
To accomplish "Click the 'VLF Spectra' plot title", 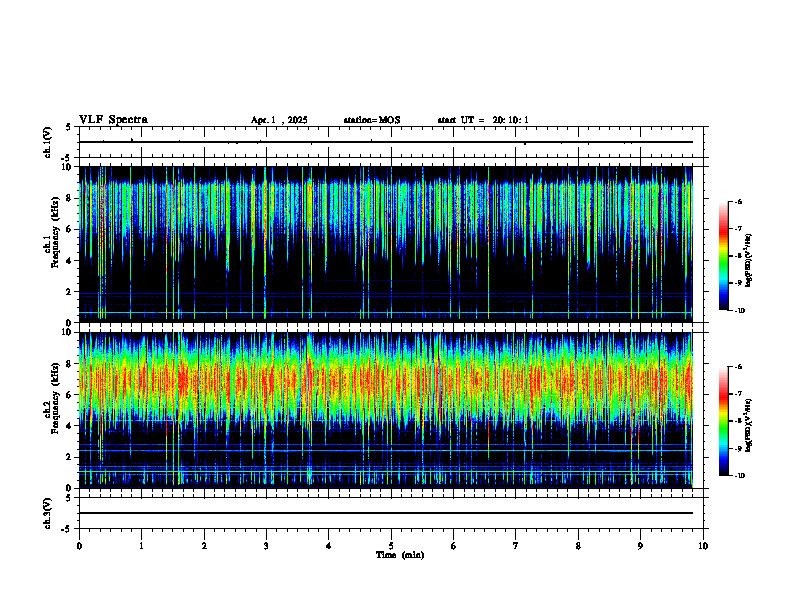I will [x=113, y=120].
